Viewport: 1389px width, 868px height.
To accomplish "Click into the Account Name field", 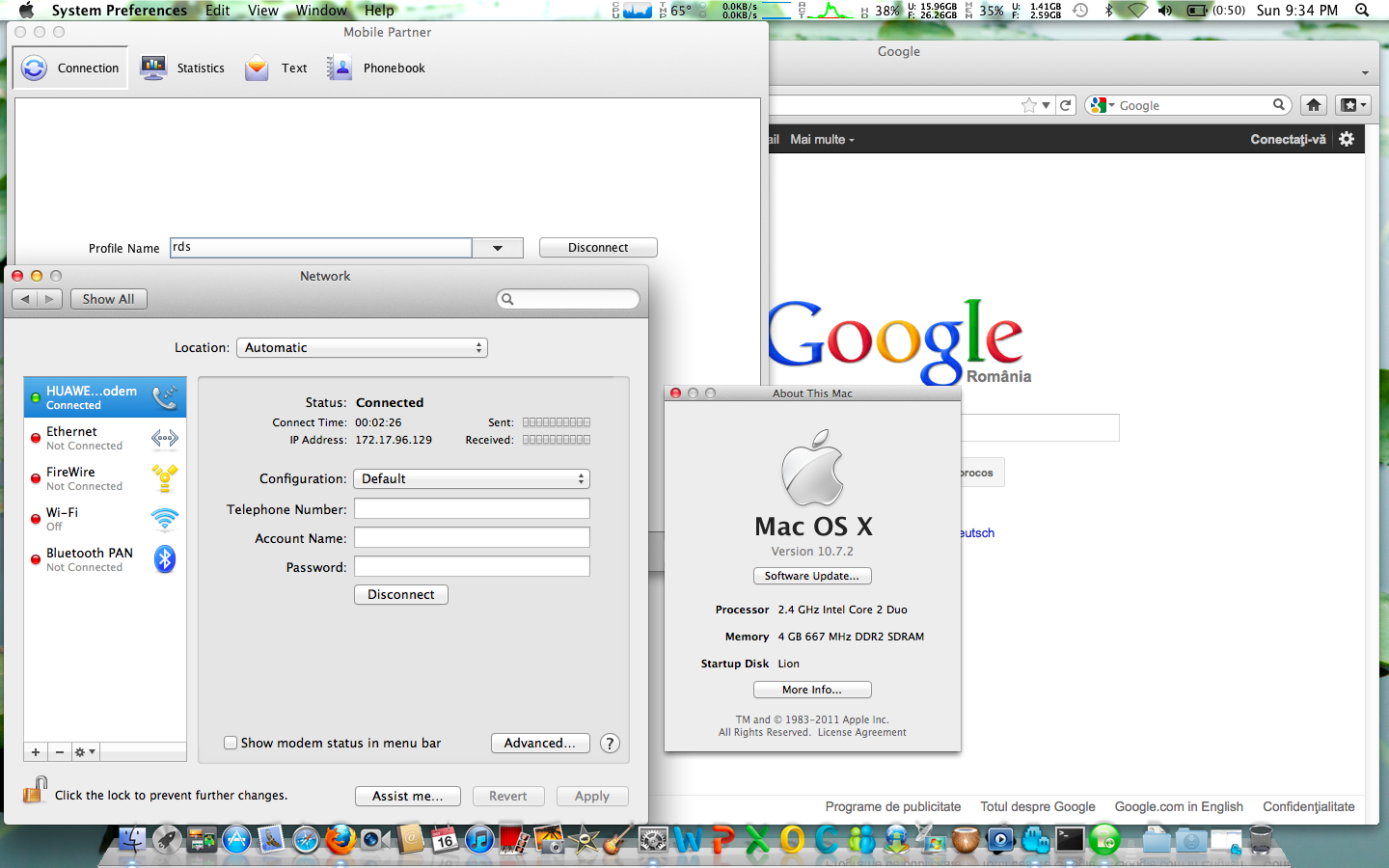I will coord(472,537).
